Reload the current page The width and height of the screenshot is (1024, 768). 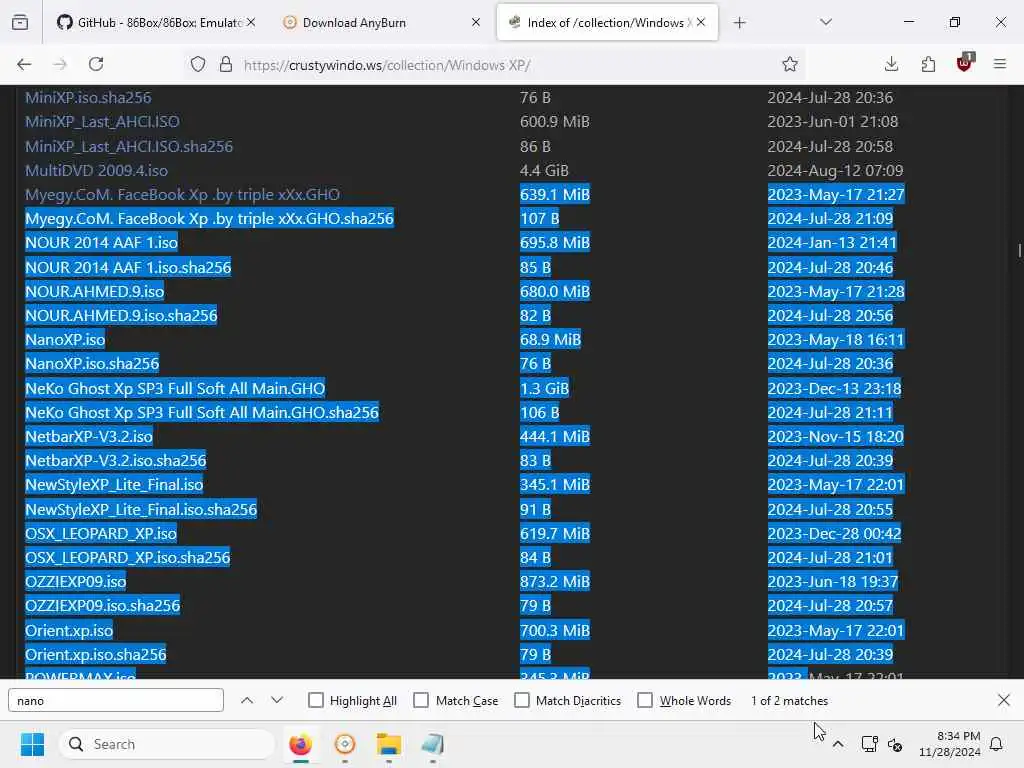pyautogui.click(x=96, y=64)
